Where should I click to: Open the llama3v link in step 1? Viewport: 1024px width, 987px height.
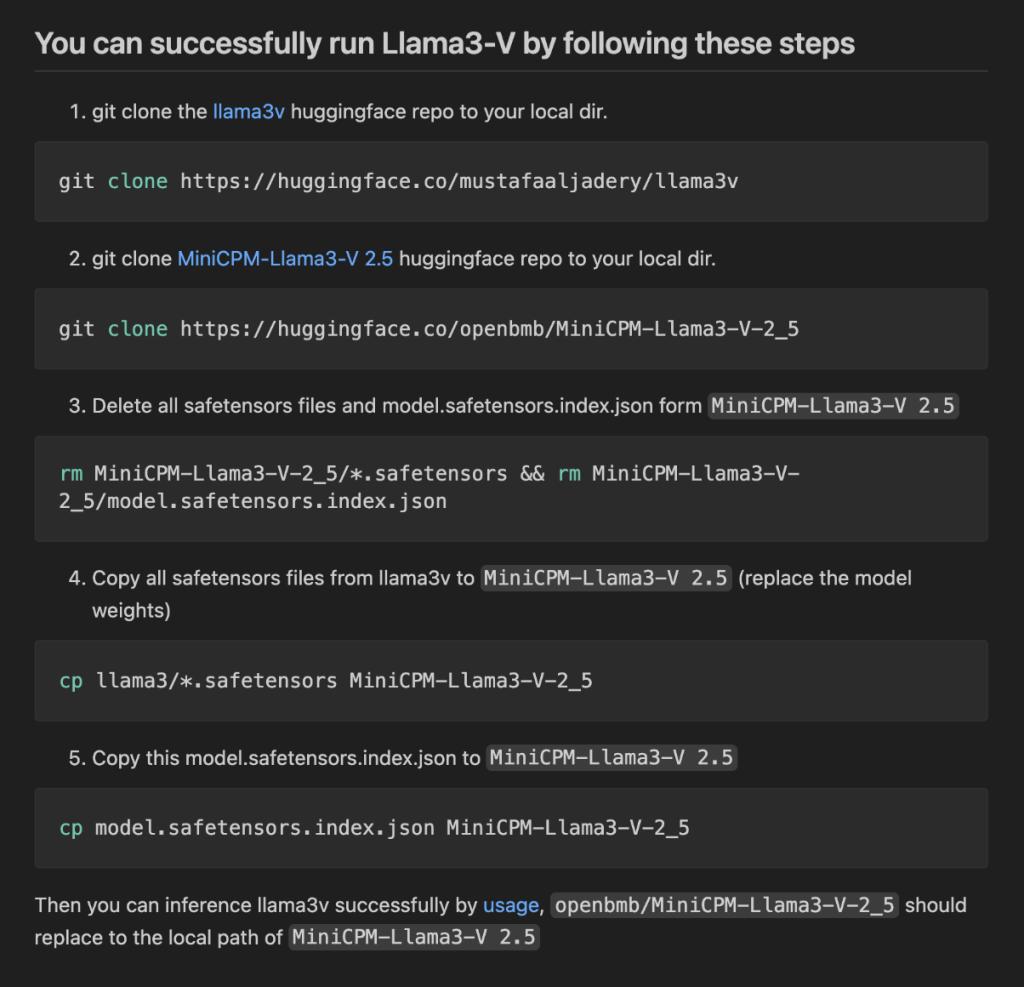tap(248, 111)
